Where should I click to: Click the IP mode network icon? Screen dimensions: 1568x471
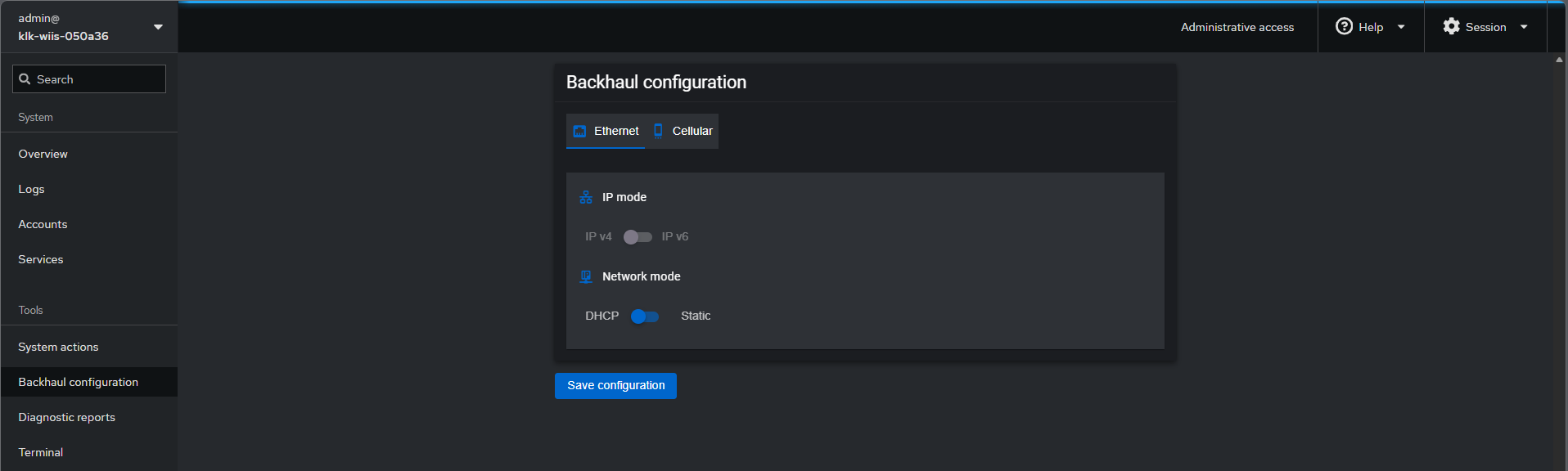[x=586, y=197]
